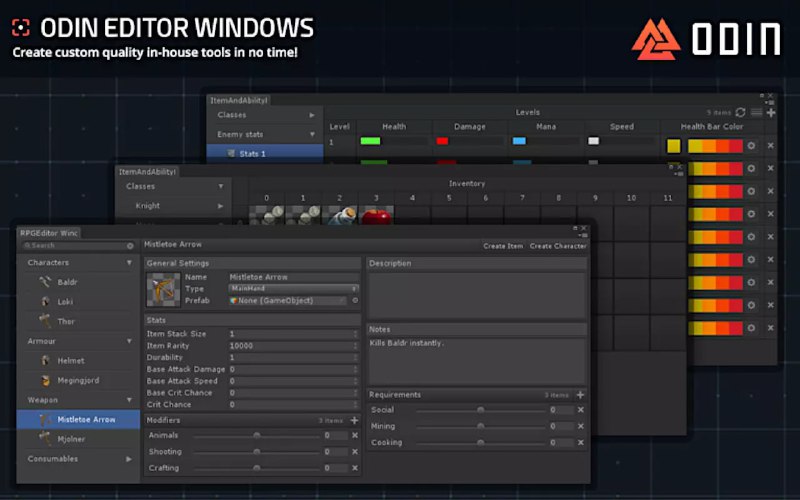Screen dimensions: 800x500
Task: Click the Mistletoe Arrow bow thumbnail
Action: (x=163, y=289)
